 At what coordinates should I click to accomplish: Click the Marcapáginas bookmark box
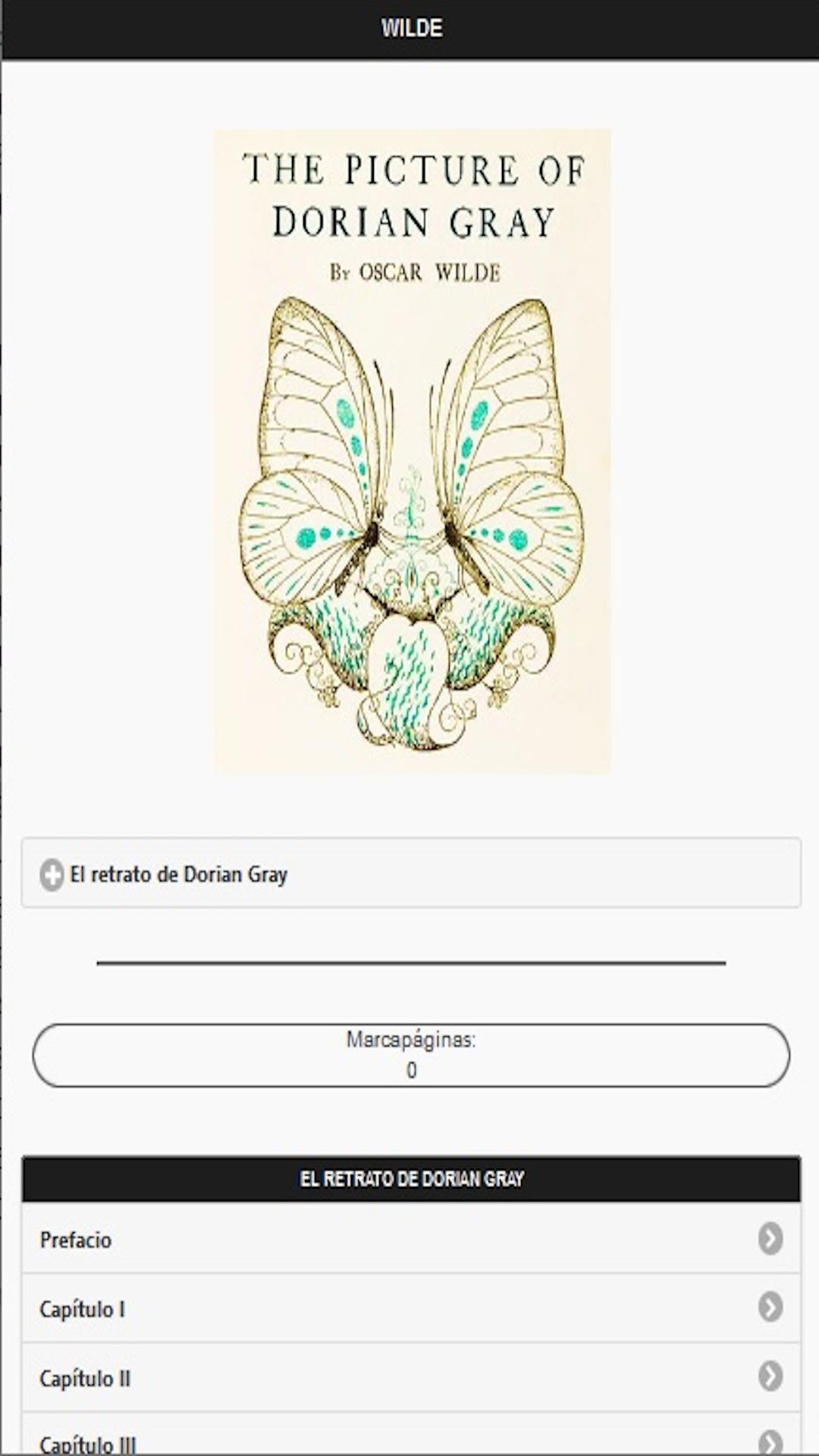[x=411, y=1055]
